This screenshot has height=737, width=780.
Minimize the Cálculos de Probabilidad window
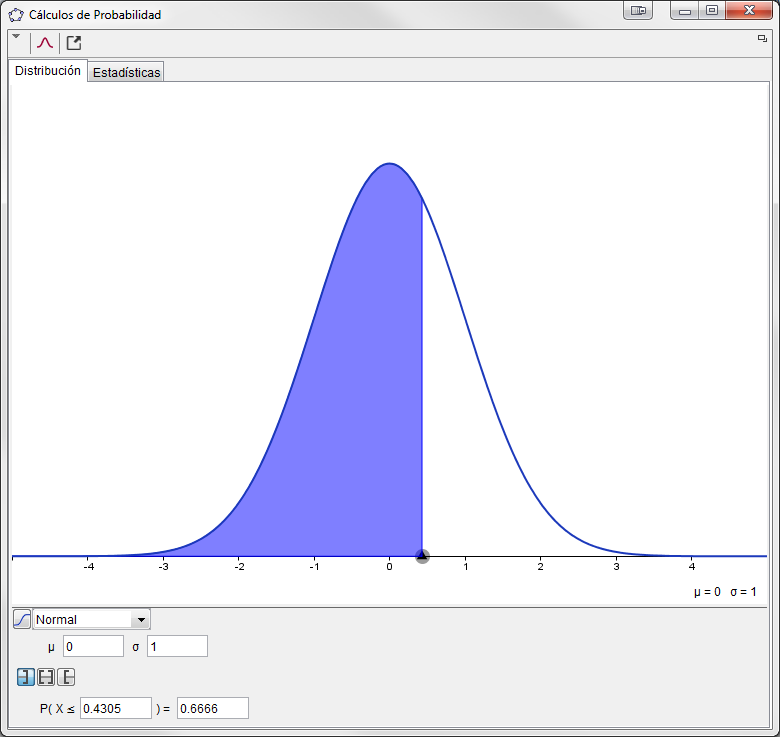point(685,11)
